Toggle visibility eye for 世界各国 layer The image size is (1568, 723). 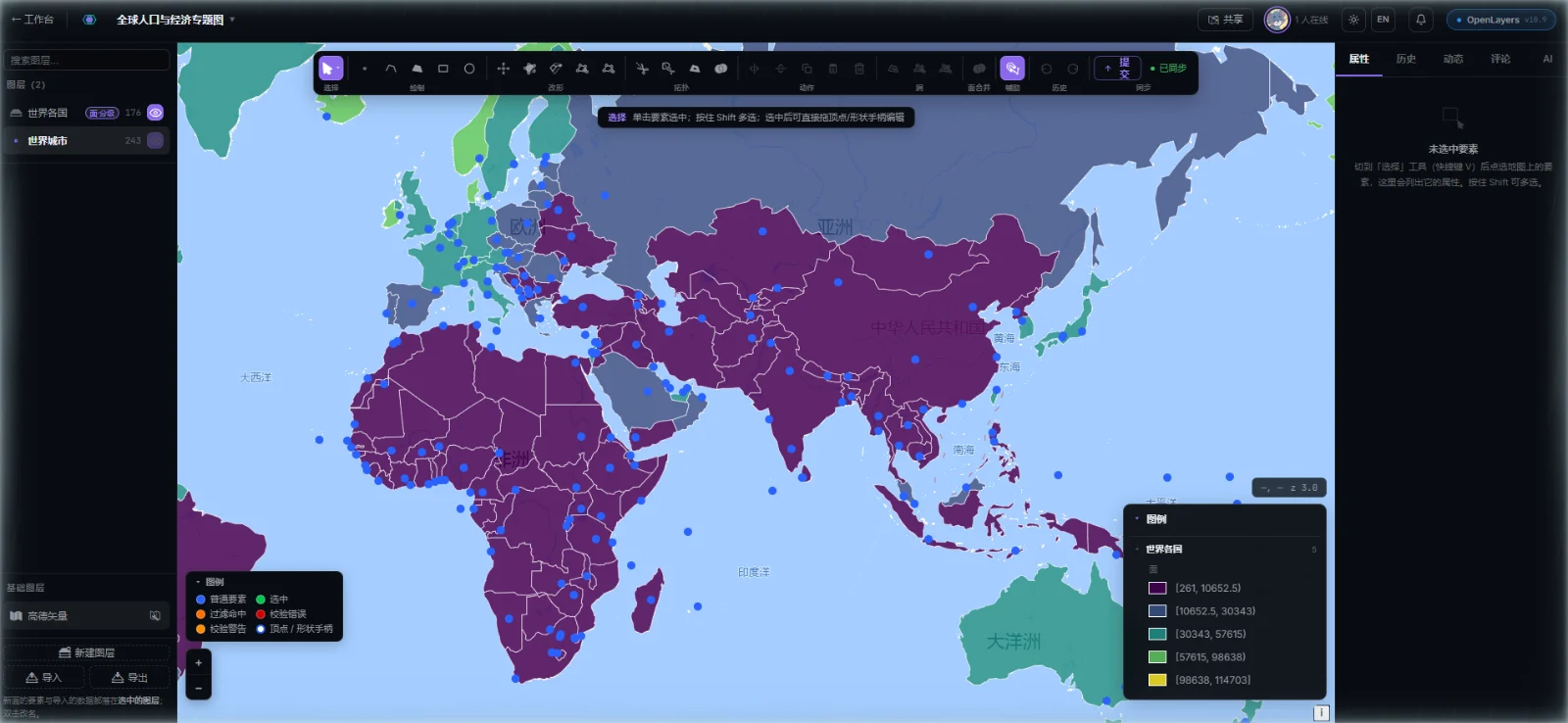click(155, 113)
